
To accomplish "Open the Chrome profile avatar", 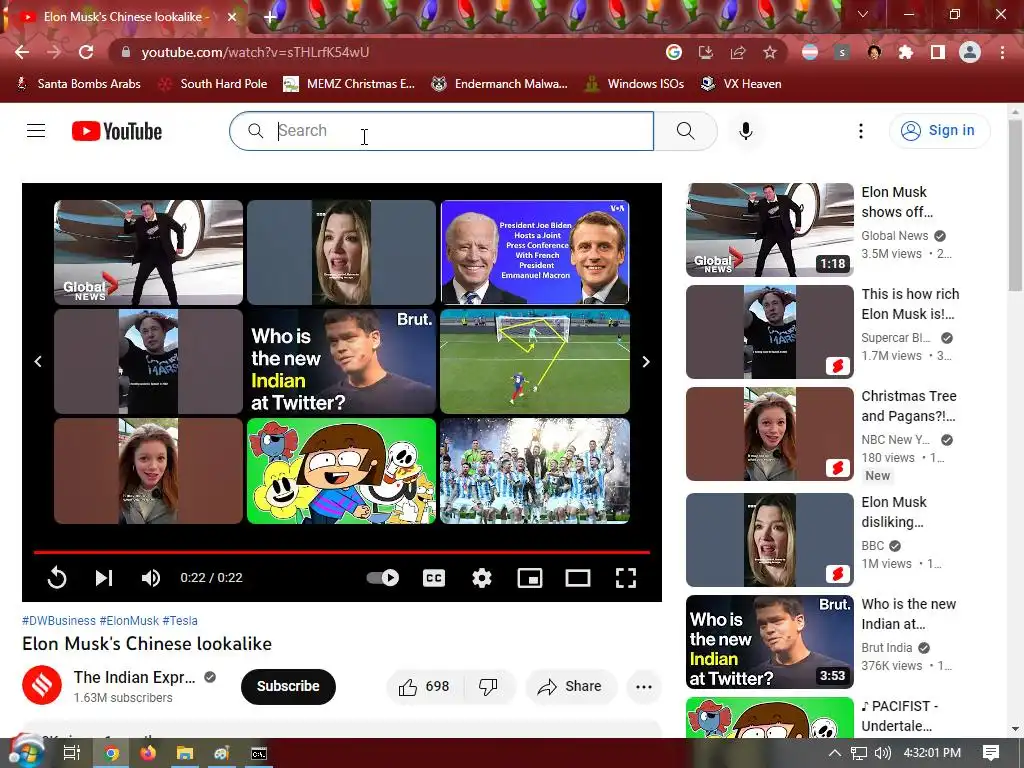I will [x=970, y=52].
